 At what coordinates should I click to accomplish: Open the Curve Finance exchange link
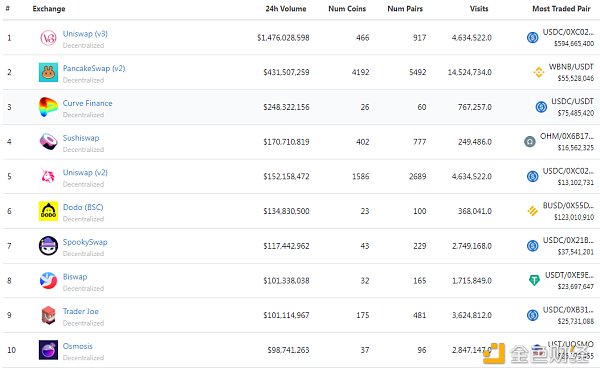click(88, 103)
